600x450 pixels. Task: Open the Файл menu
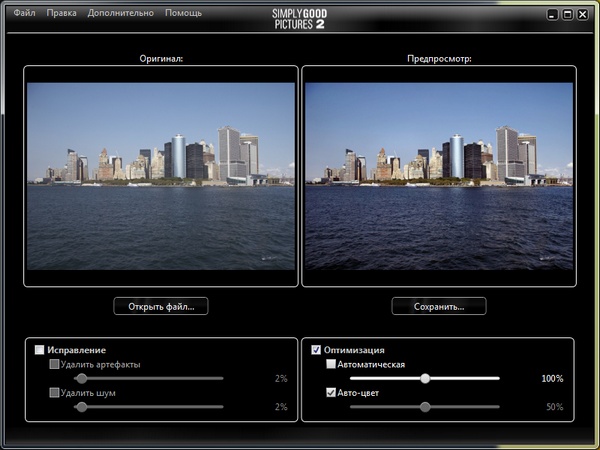pyautogui.click(x=24, y=13)
